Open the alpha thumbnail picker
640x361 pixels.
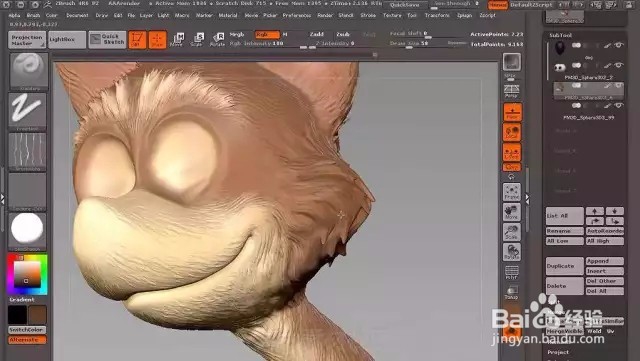[x=27, y=152]
